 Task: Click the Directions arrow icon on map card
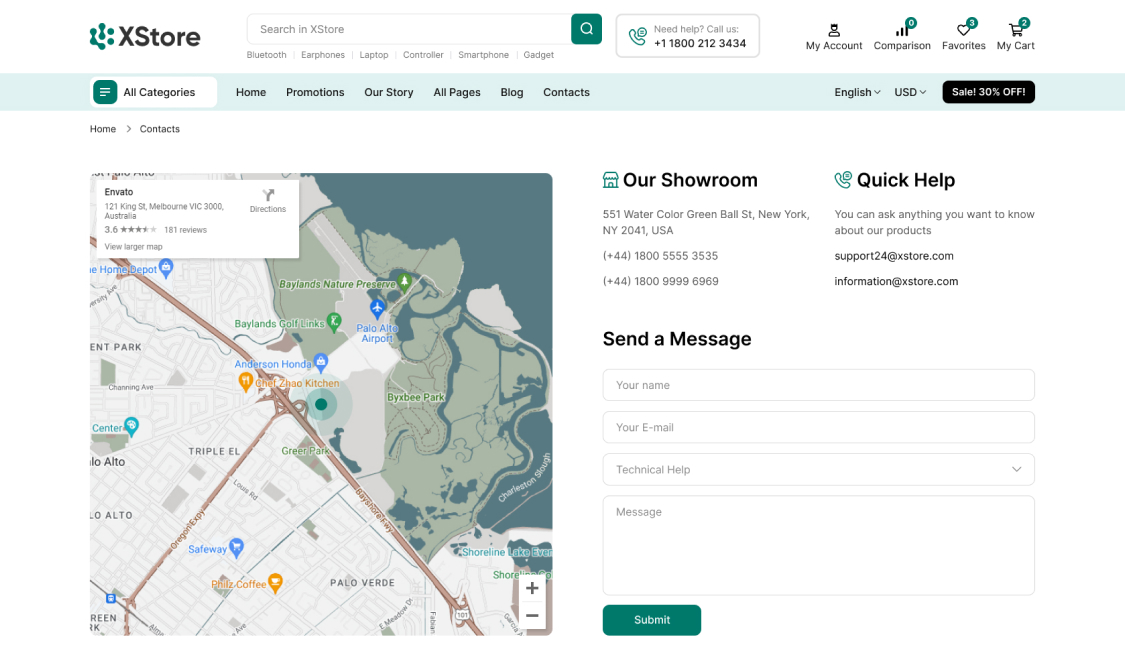(268, 195)
